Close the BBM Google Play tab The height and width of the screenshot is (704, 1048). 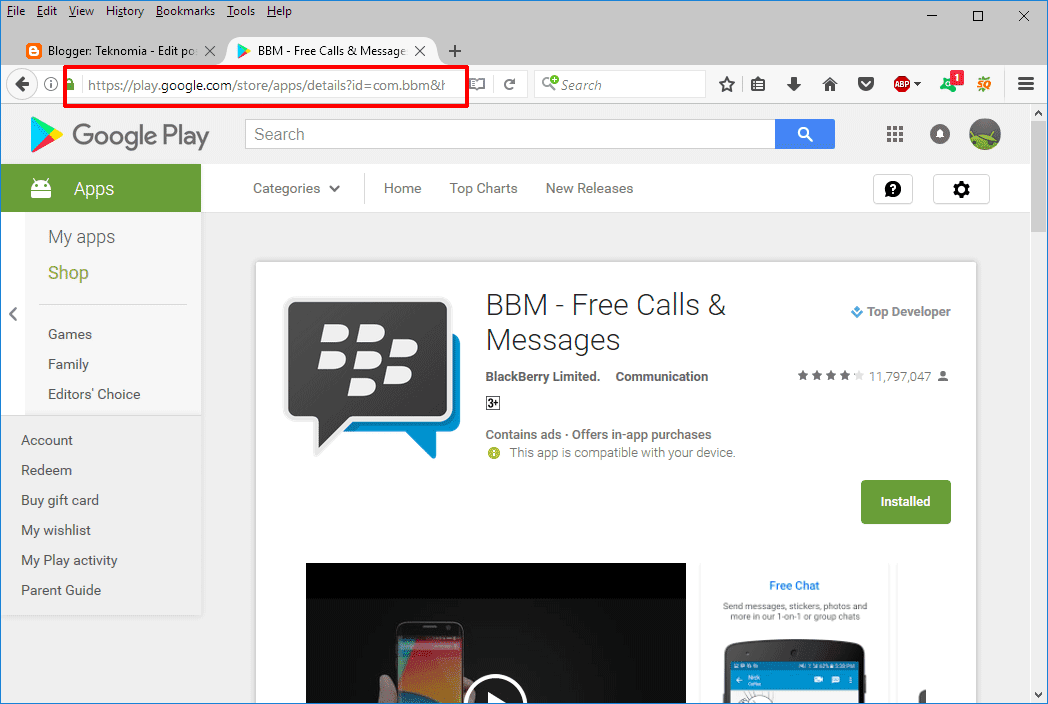tap(420, 51)
